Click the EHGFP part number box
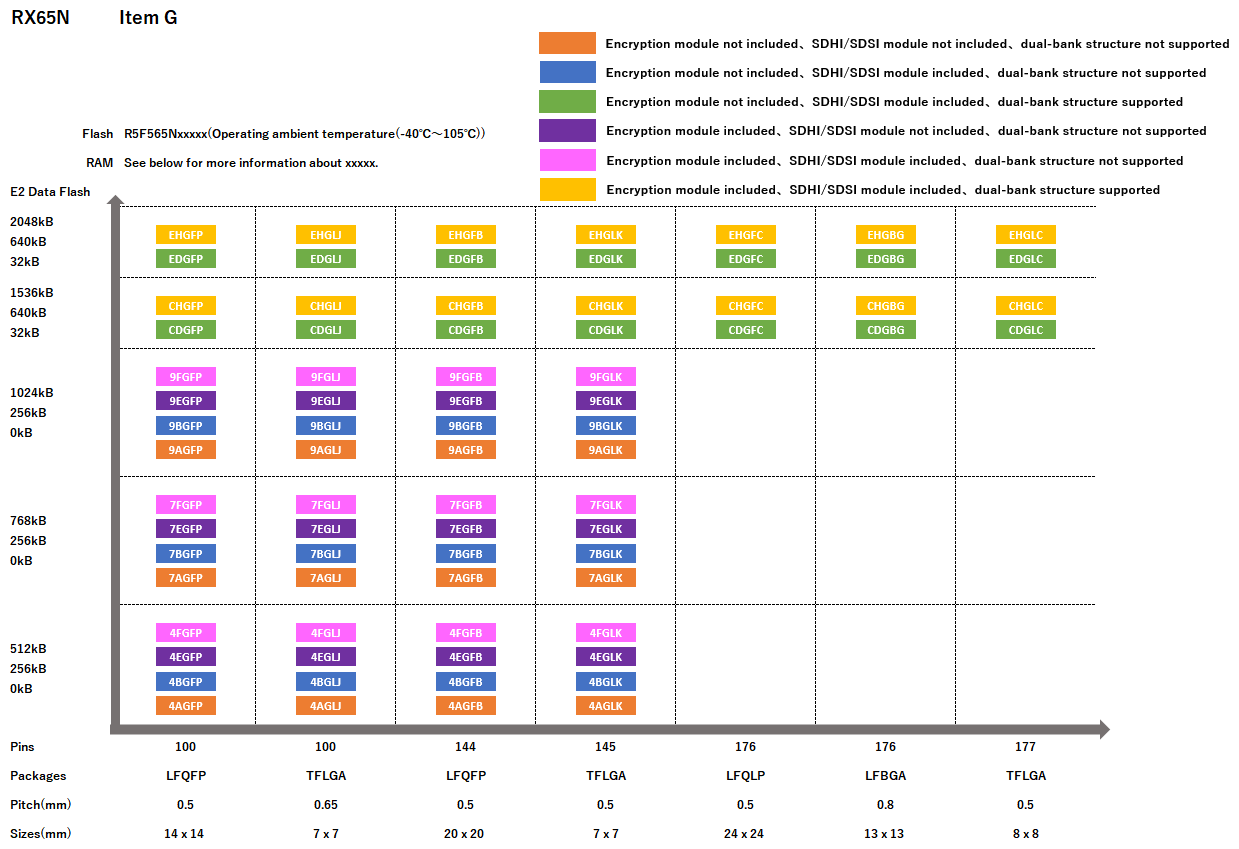This screenshot has width=1239, height=849. click(x=185, y=235)
